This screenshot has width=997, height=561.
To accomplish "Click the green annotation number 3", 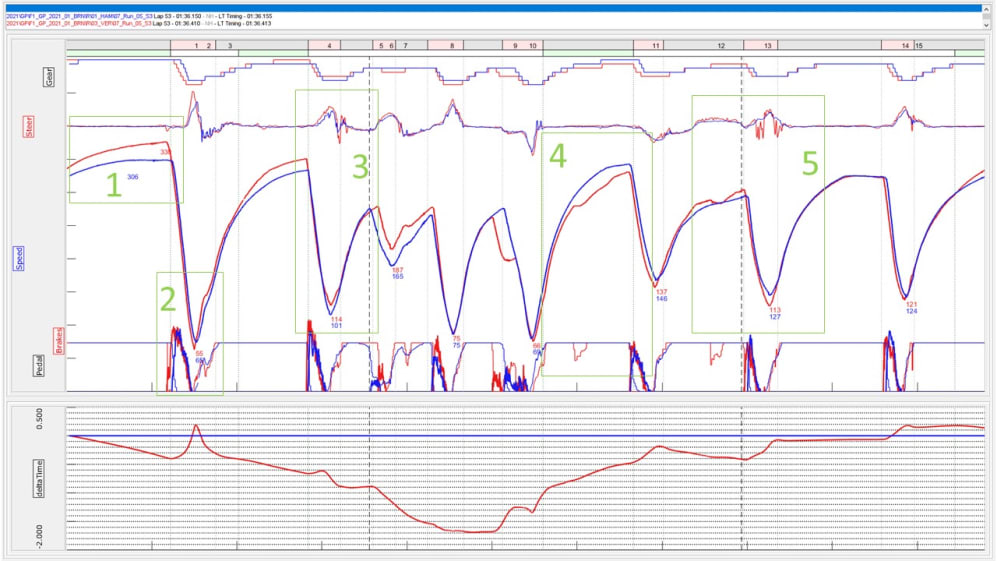I will (x=360, y=166).
